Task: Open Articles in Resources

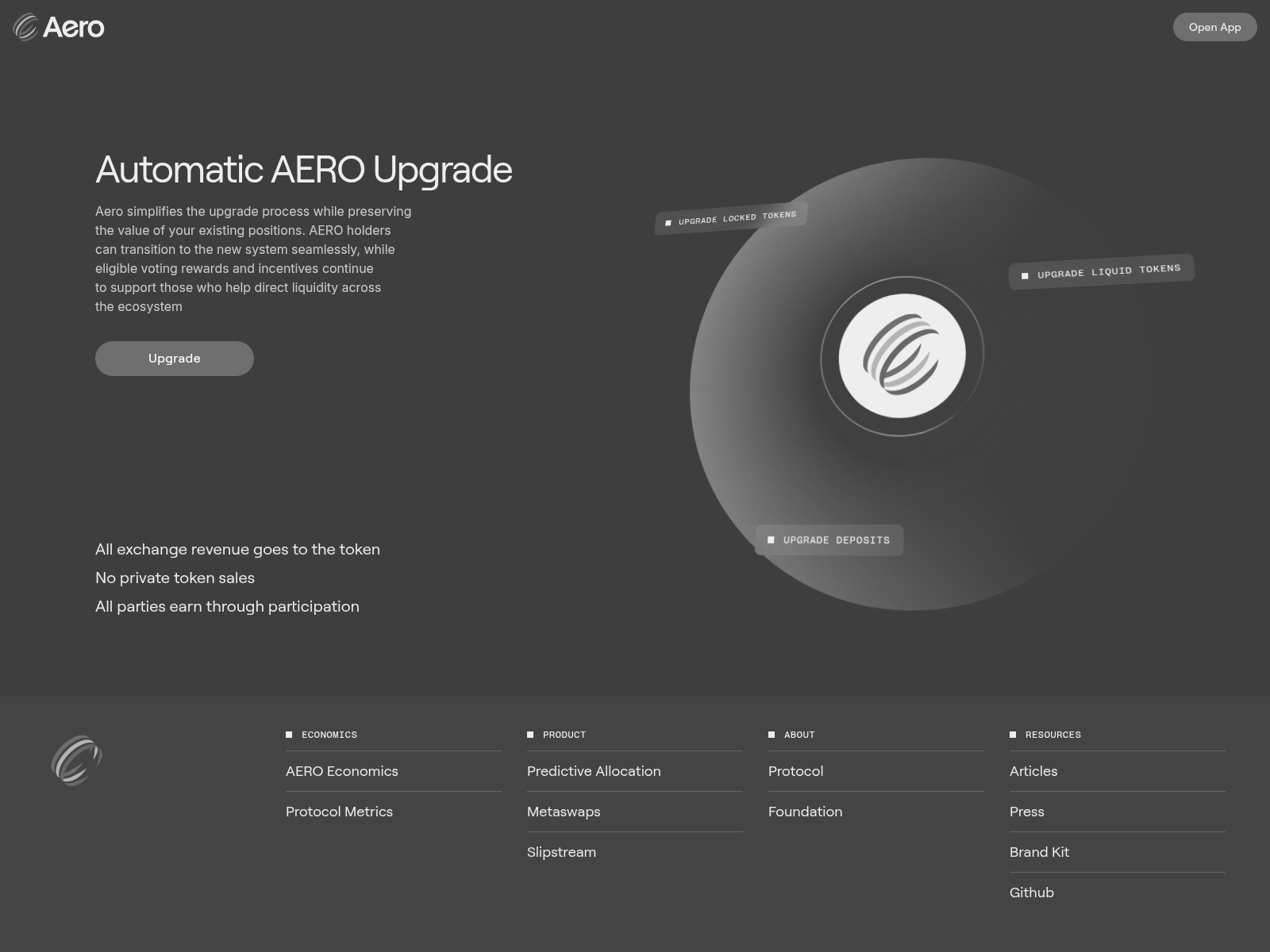Action: pyautogui.click(x=1033, y=771)
